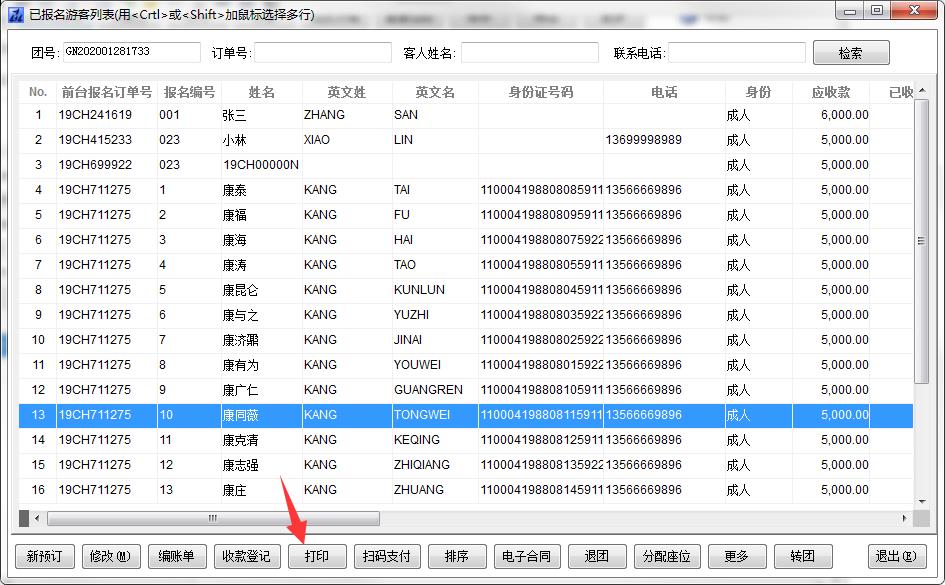945x585 pixels.
Task: Click the 检索 search button
Action: tap(850, 53)
